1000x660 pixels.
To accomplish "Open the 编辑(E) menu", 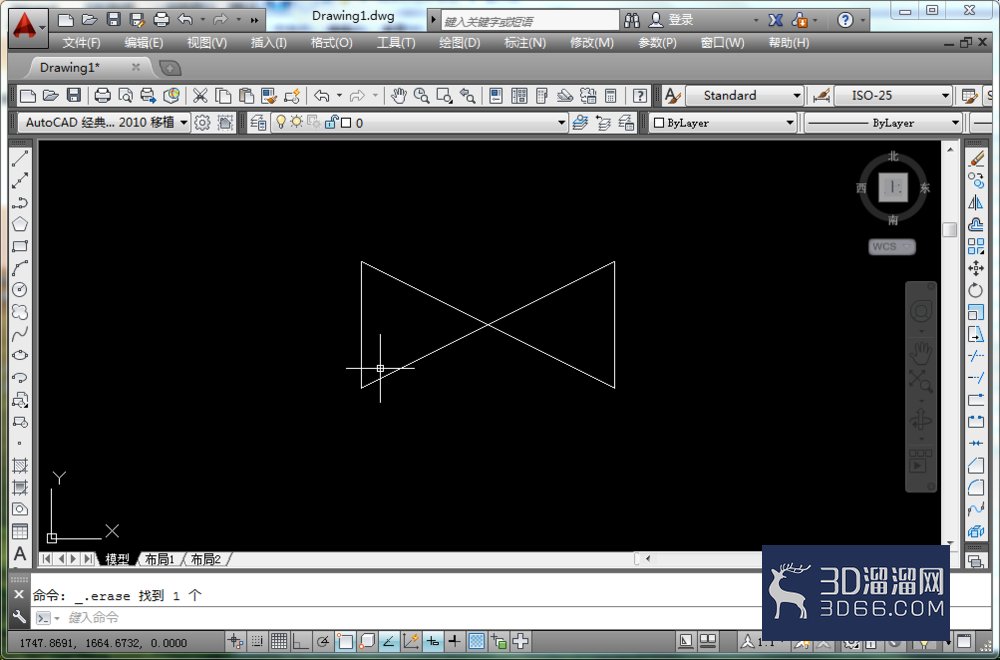I will (143, 43).
